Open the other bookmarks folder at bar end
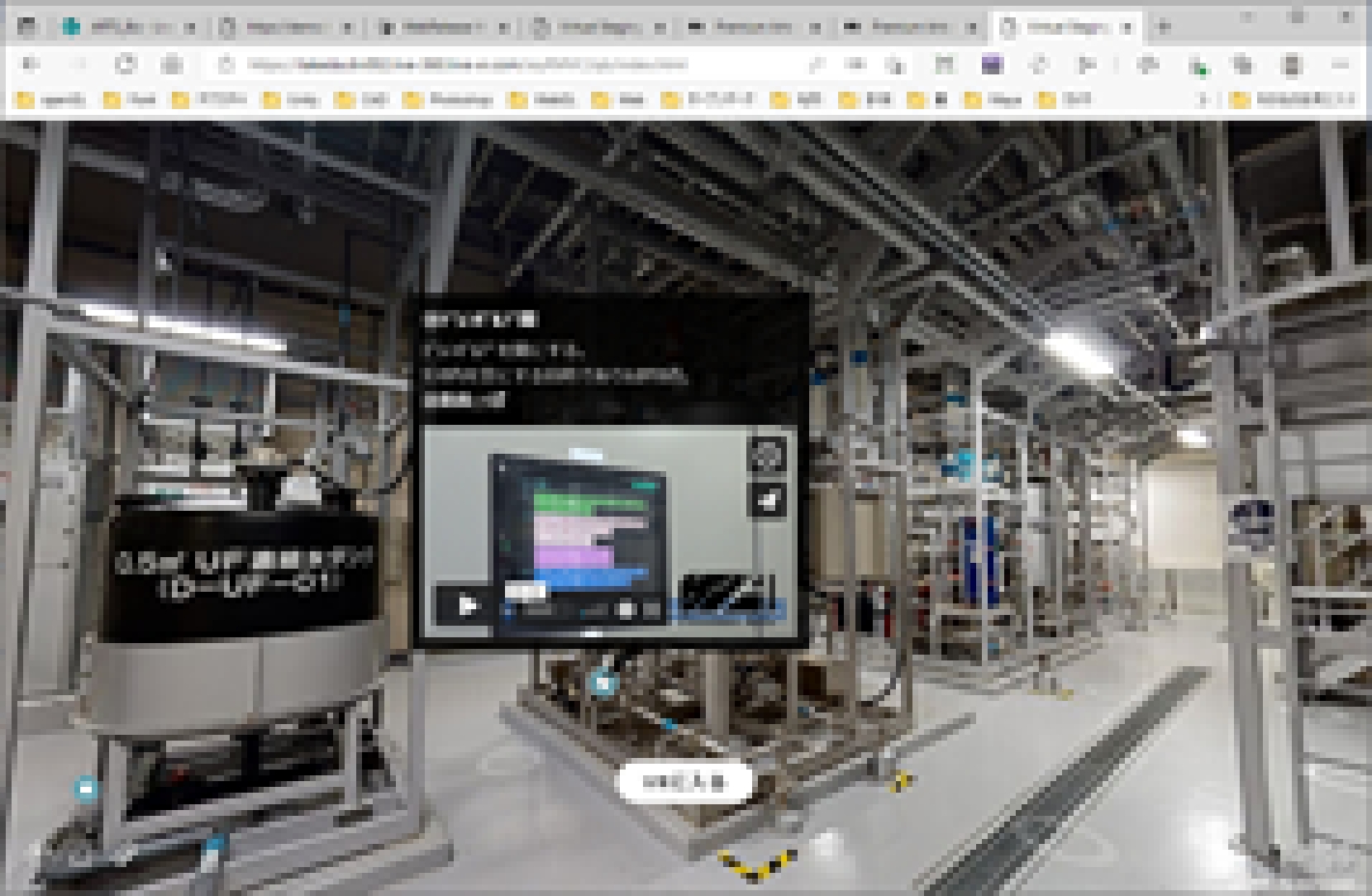The width and height of the screenshot is (1372, 896). click(1293, 100)
